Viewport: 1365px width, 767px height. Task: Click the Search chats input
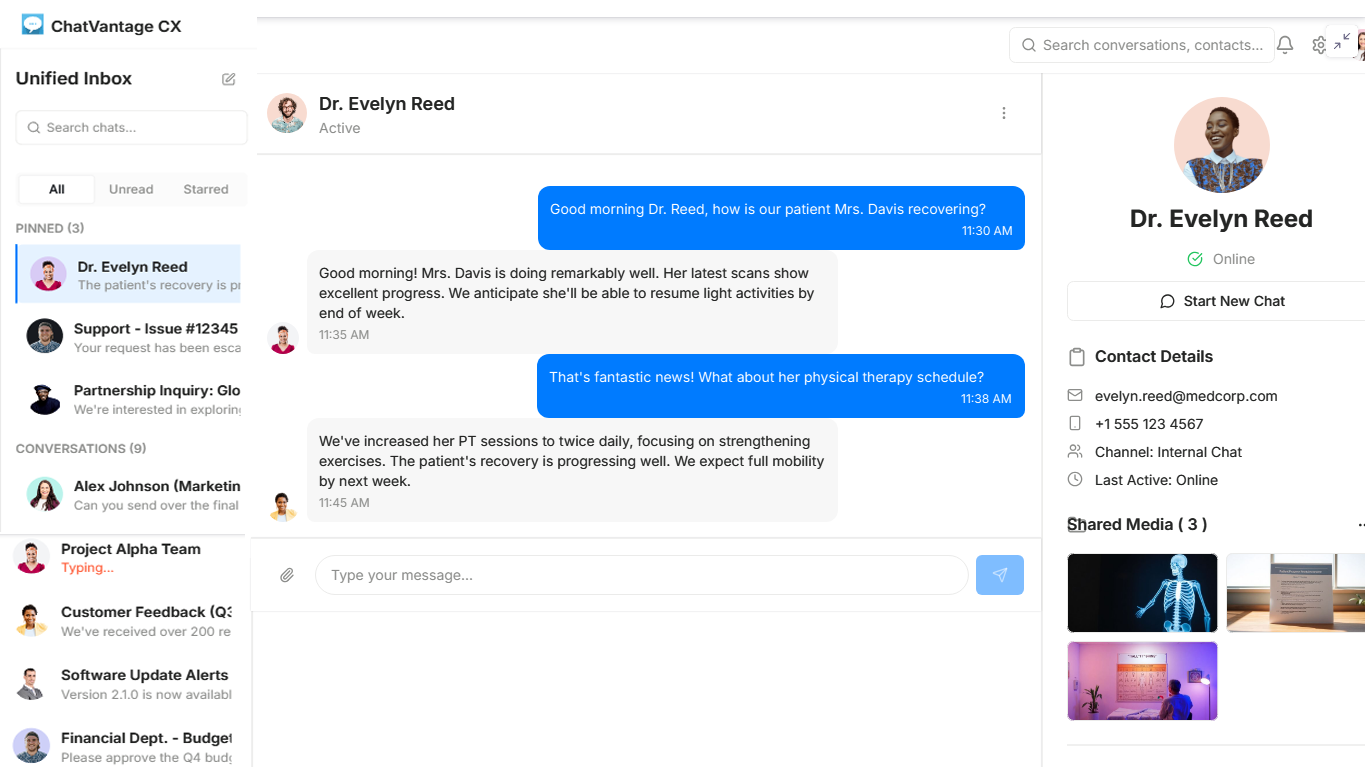[x=131, y=127]
